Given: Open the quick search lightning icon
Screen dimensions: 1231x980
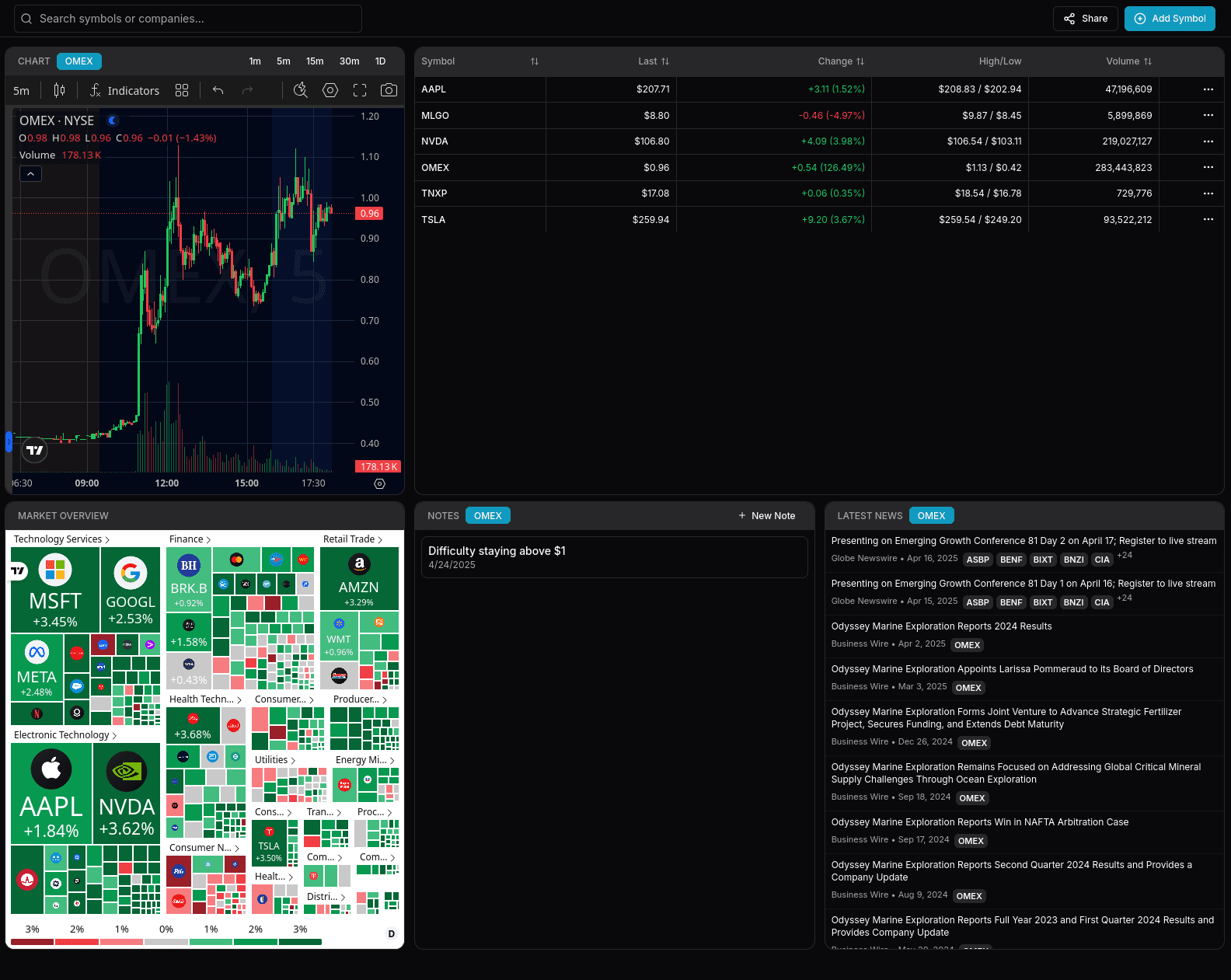Looking at the screenshot, I should point(301,90).
